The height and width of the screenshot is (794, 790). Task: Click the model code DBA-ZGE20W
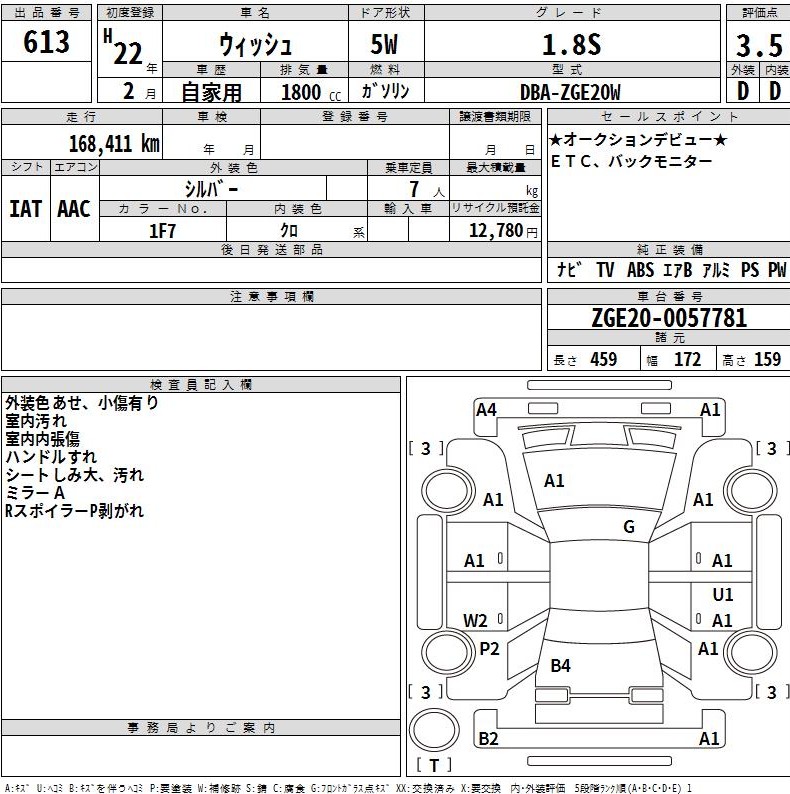pyautogui.click(x=570, y=92)
